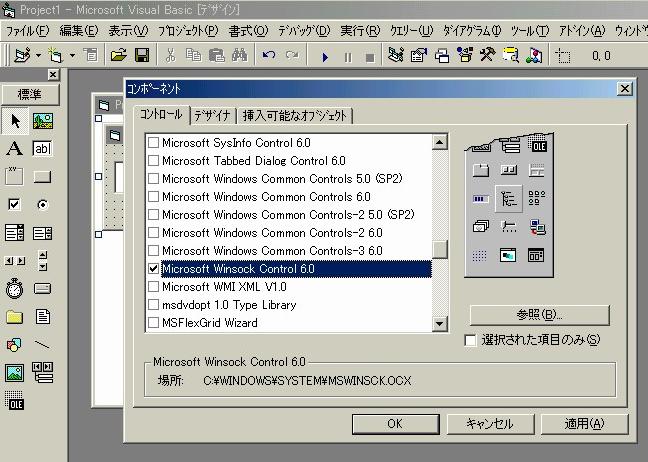Check Microsoft SysInfo Control 6.0
This screenshot has height=462, width=648.
pos(153,143)
